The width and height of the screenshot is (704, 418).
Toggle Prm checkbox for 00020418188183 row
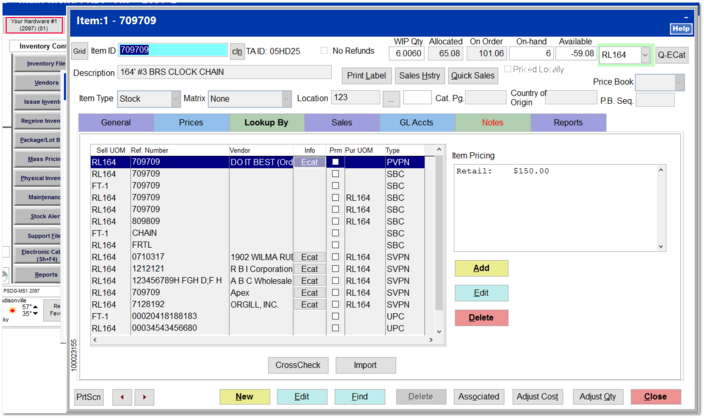pos(335,316)
